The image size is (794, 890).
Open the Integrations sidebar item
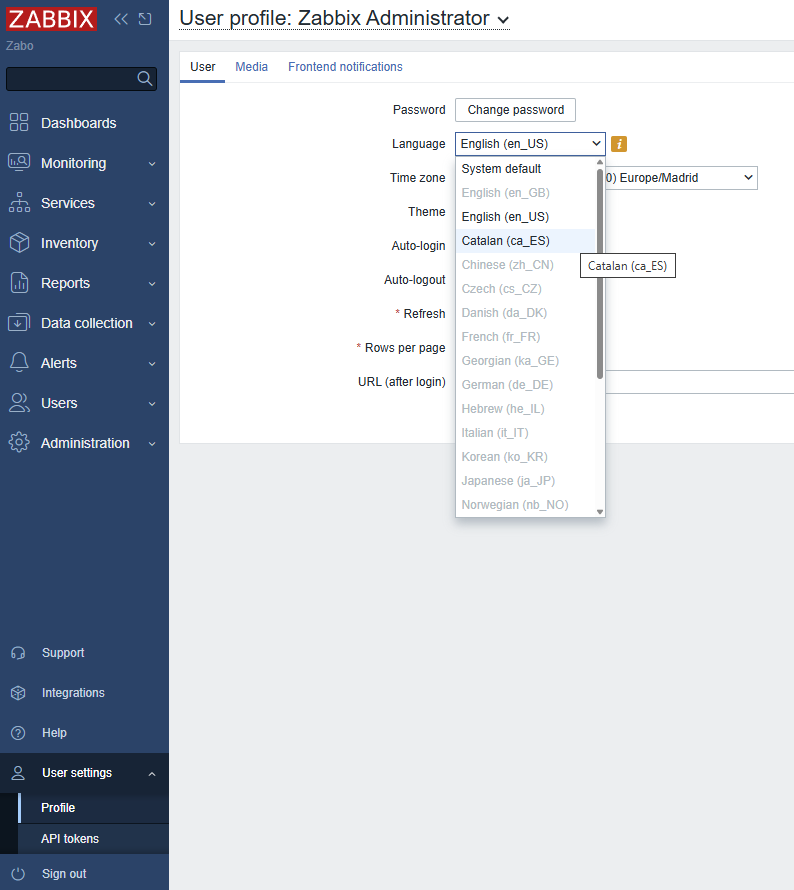73,693
